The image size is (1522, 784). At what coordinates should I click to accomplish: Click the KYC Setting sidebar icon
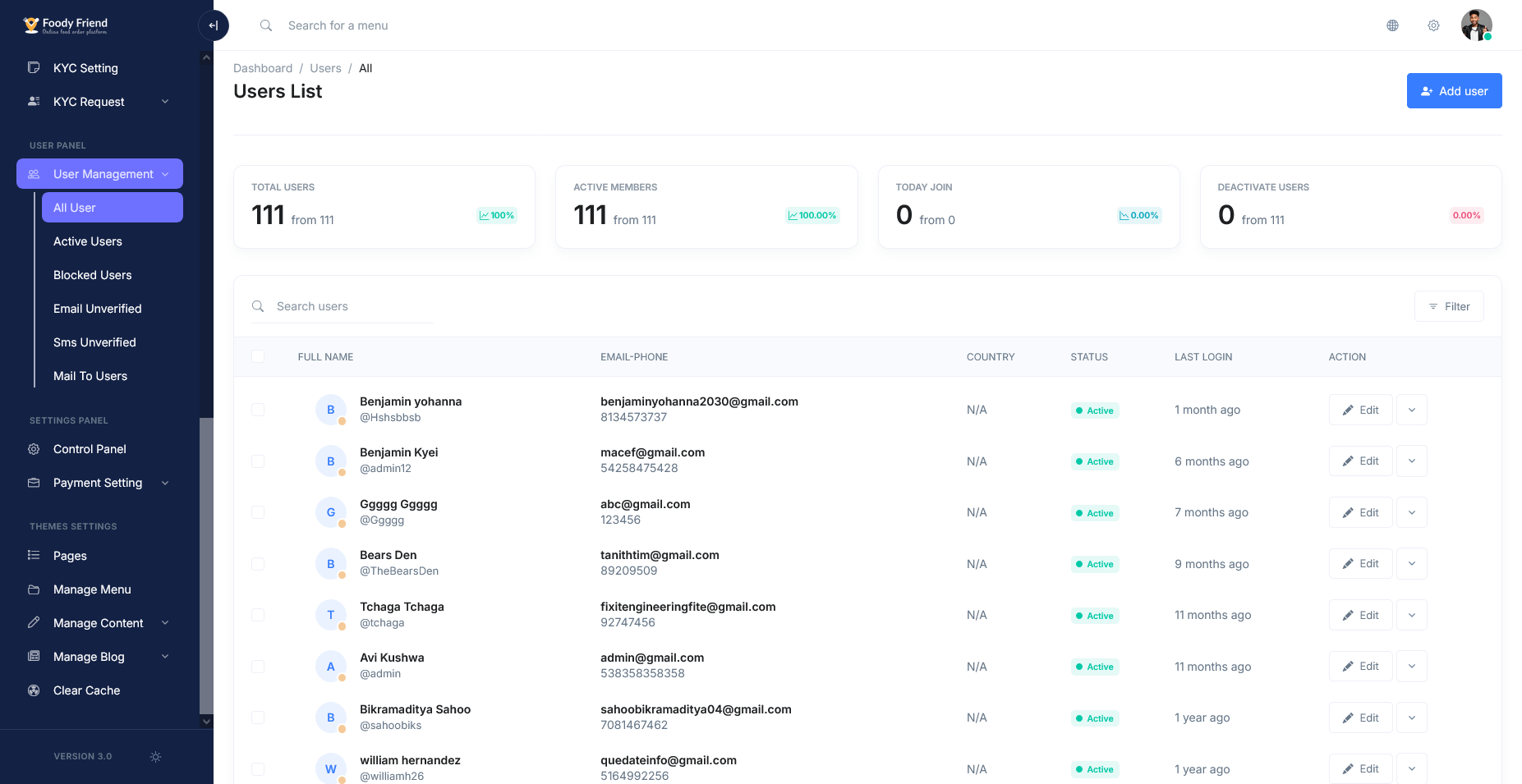[x=34, y=67]
